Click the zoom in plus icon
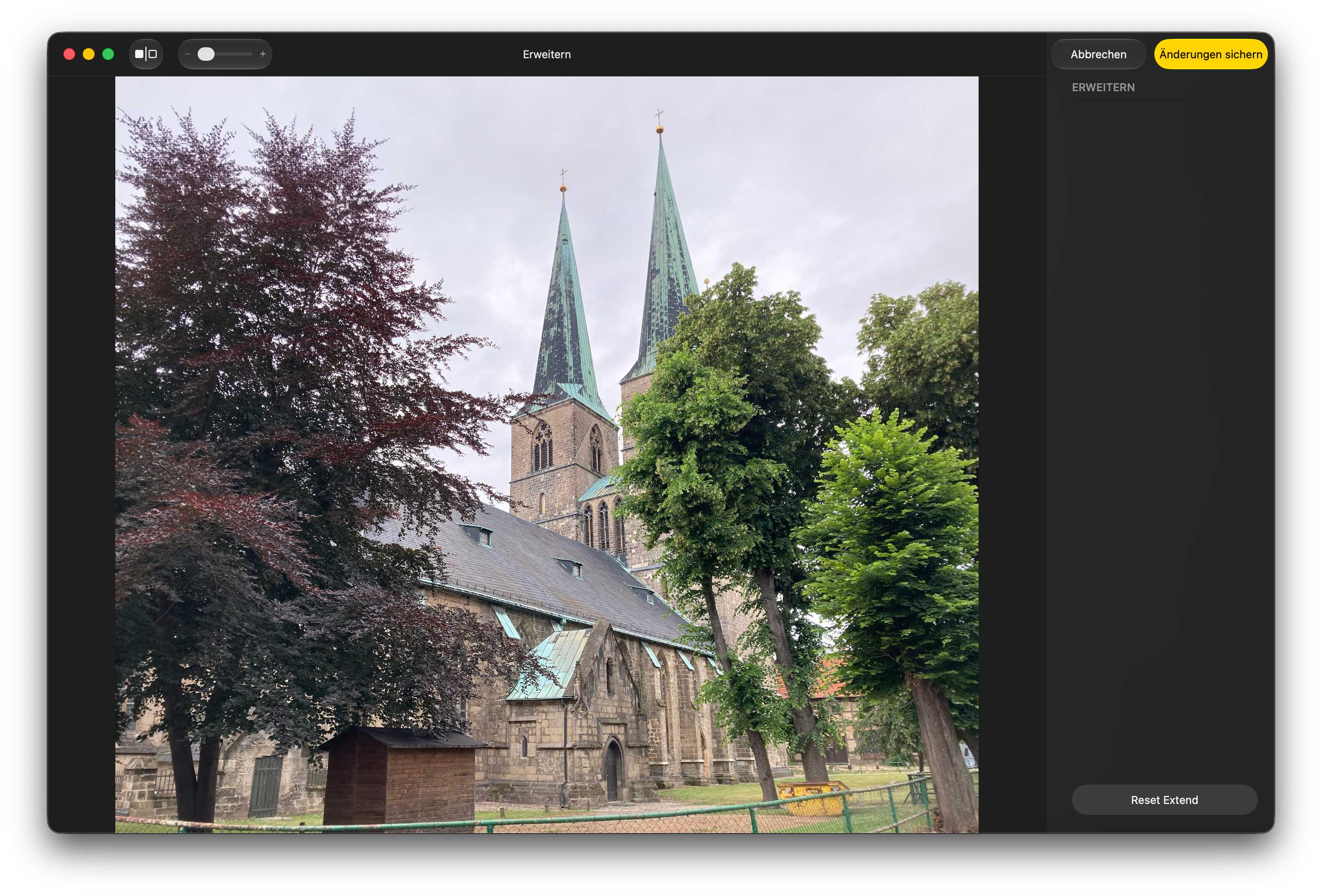This screenshot has width=1322, height=896. tap(263, 54)
